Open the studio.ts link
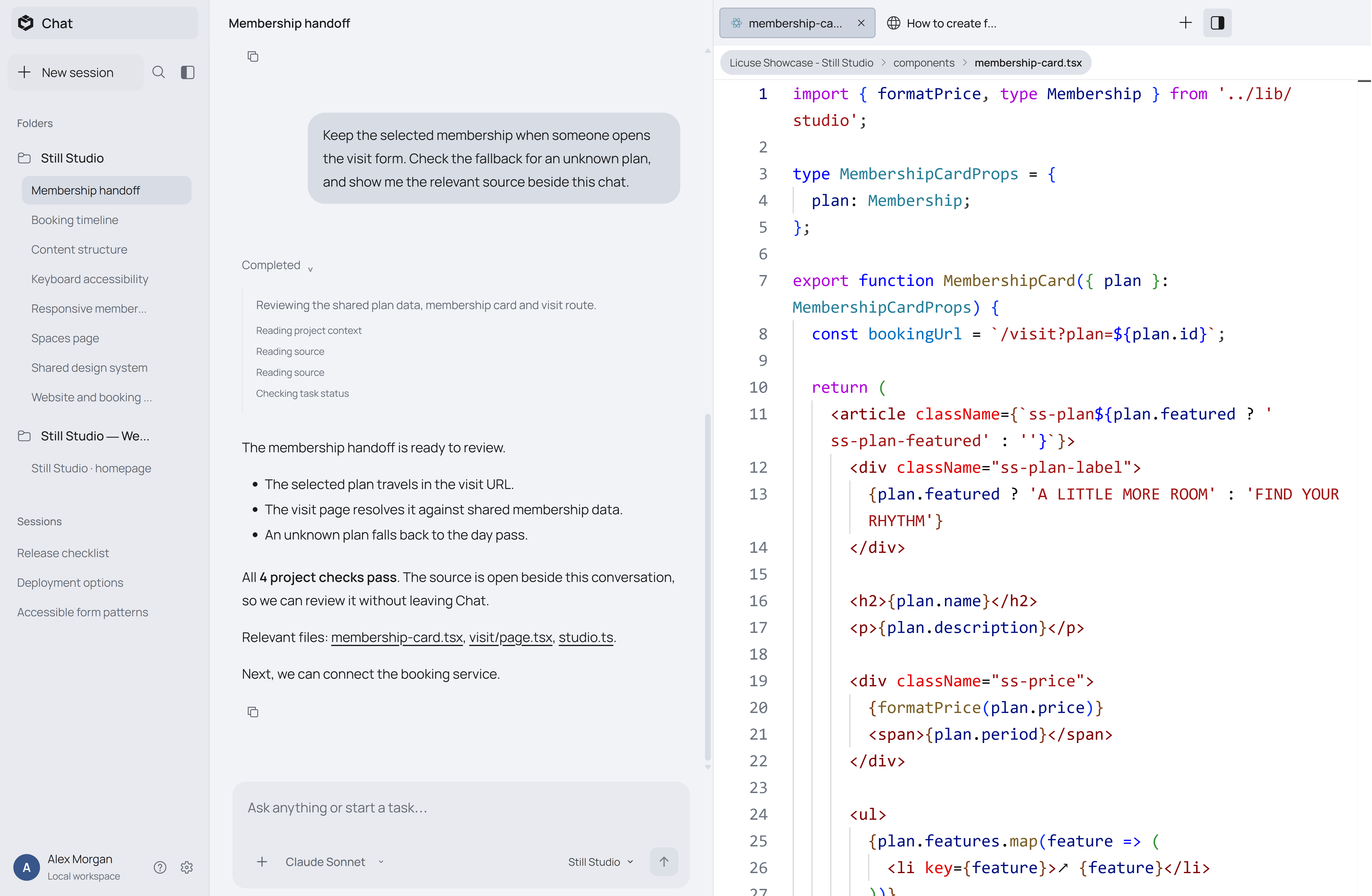The height and width of the screenshot is (896, 1372). coord(586,637)
